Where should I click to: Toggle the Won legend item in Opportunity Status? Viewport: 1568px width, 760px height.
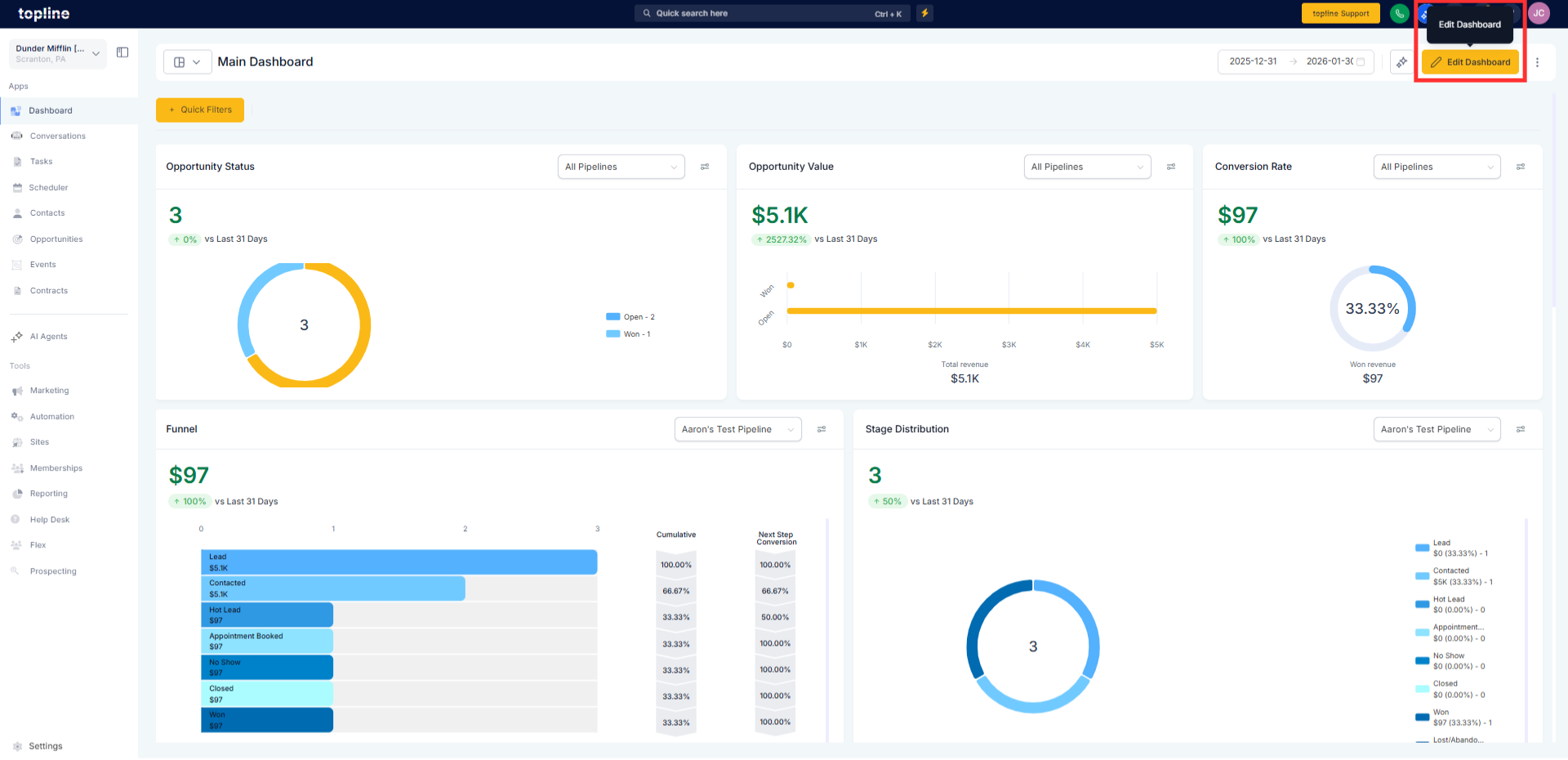click(629, 334)
